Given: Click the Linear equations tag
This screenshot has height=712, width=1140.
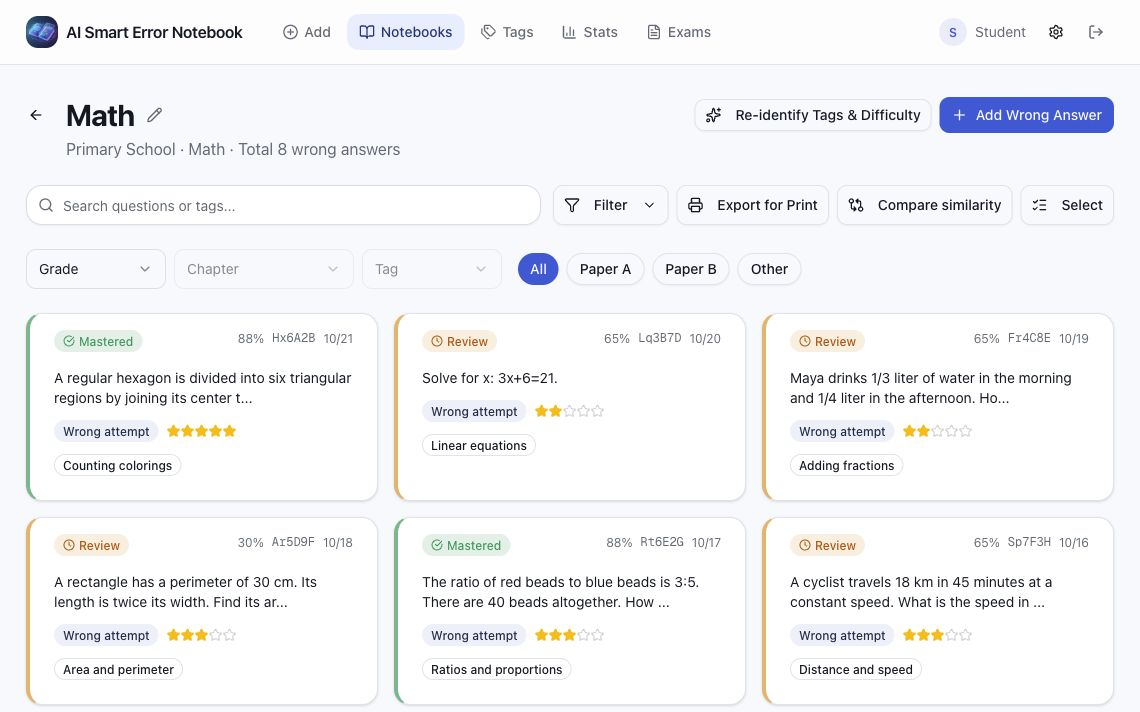Looking at the screenshot, I should (x=478, y=445).
